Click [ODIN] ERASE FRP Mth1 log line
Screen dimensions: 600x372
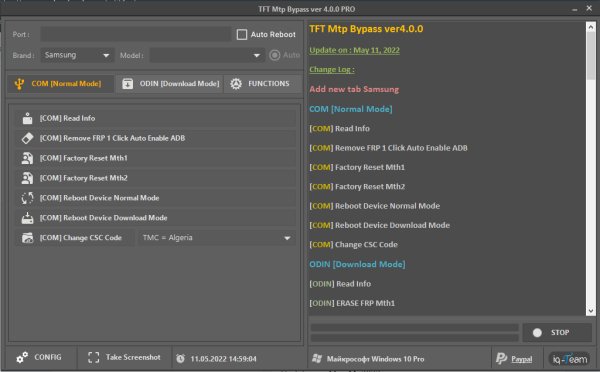[x=352, y=303]
